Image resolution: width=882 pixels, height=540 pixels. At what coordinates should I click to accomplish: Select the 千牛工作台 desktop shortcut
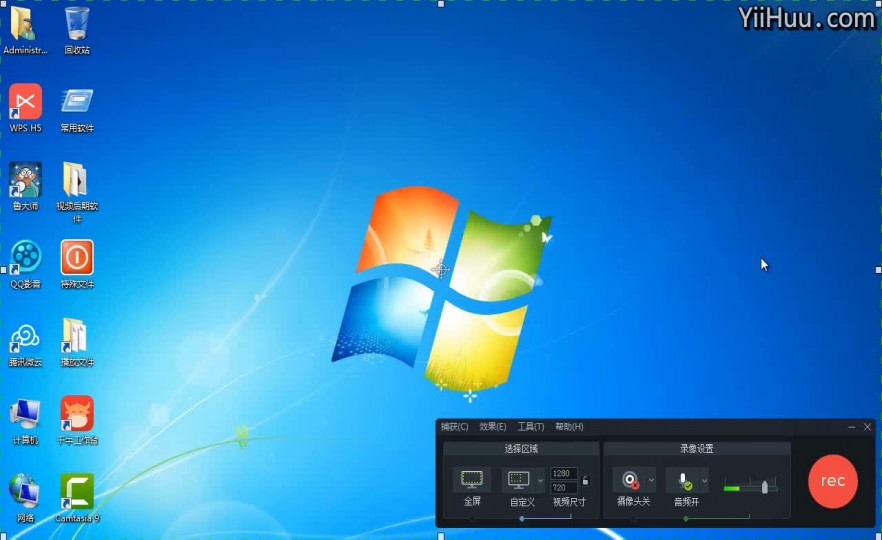pyautogui.click(x=77, y=420)
